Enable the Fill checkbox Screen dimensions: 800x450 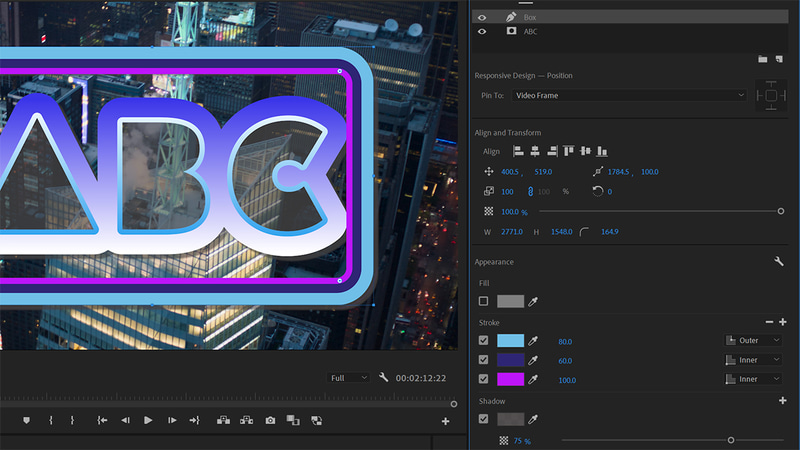pos(484,301)
